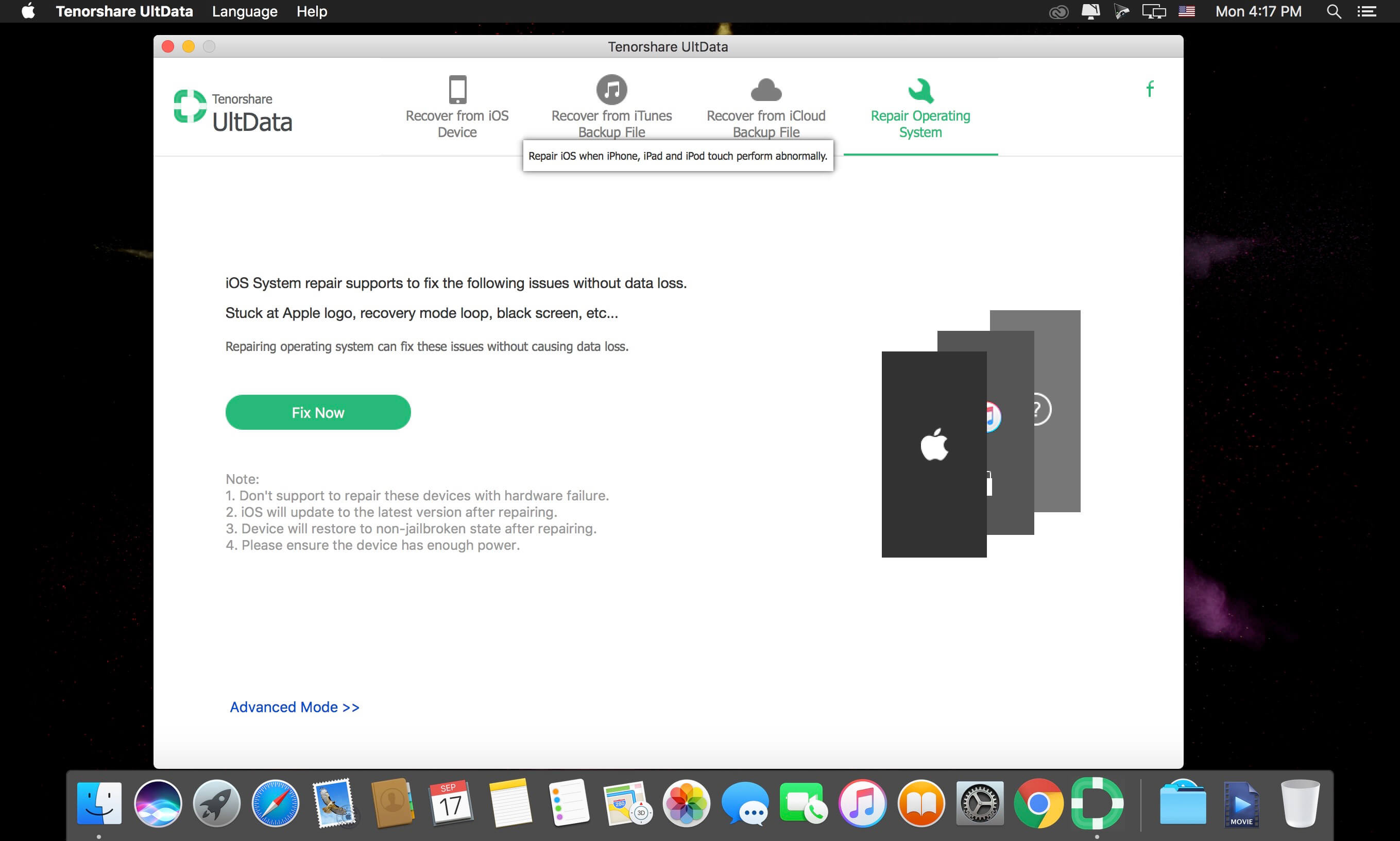Launch Chrome from the macOS dock
This screenshot has height=841, width=1400.
(1039, 802)
